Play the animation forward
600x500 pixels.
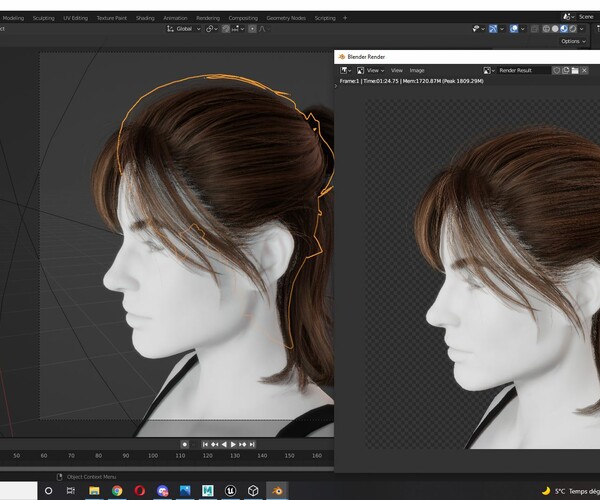(x=233, y=444)
